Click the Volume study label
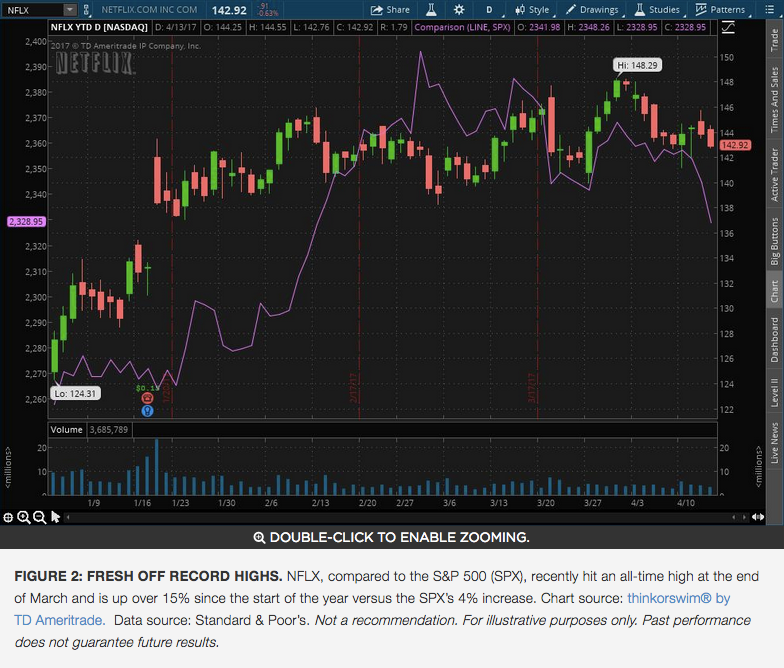The height and width of the screenshot is (668, 784). (x=66, y=430)
